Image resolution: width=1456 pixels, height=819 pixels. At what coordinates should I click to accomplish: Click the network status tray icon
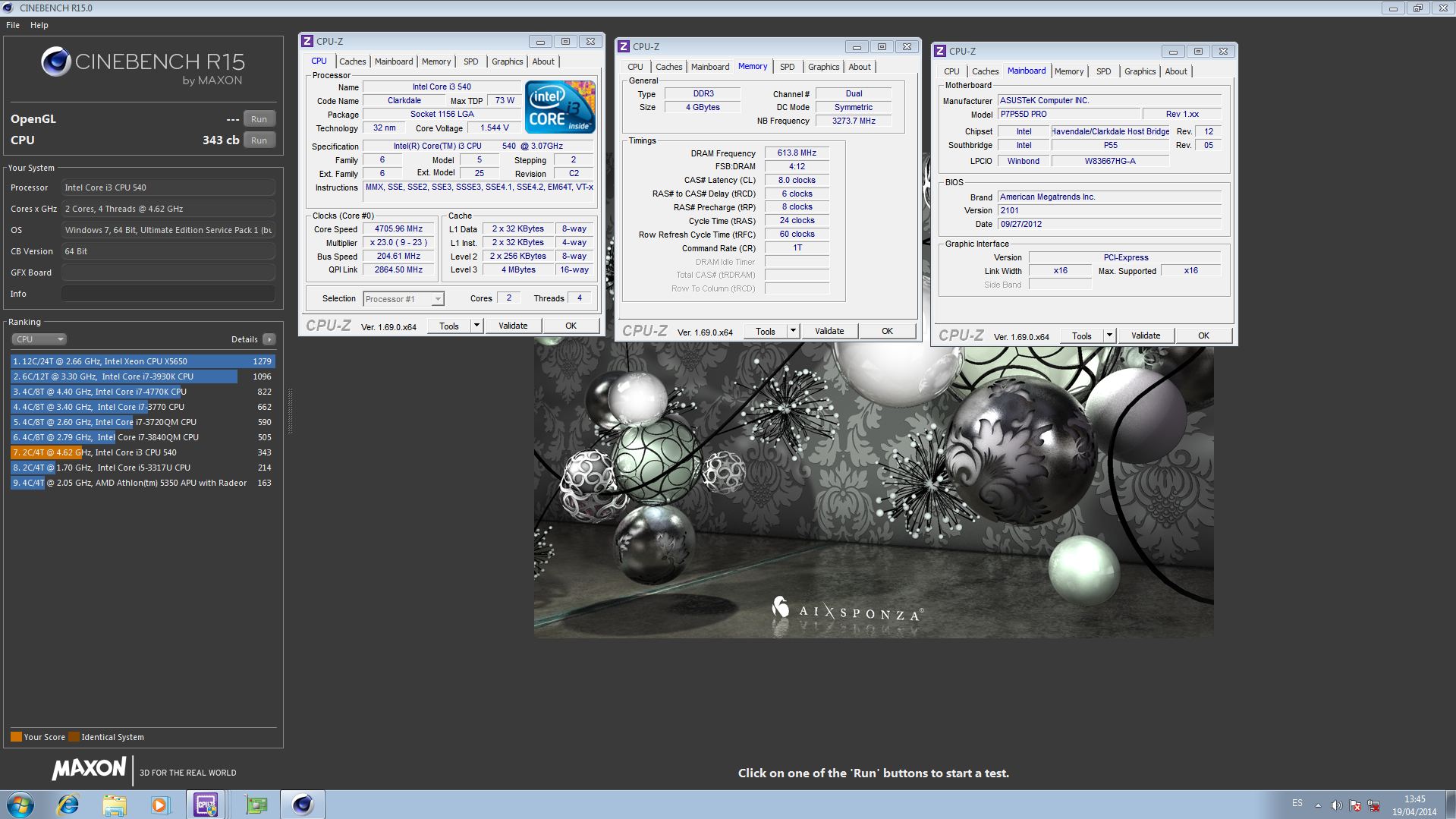[x=1373, y=805]
